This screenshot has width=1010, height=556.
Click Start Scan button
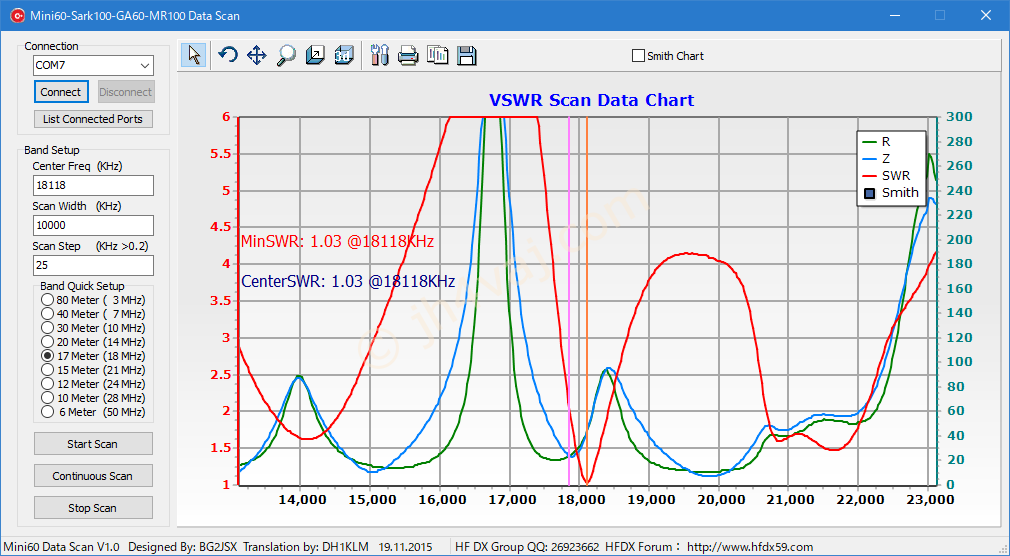point(93,444)
